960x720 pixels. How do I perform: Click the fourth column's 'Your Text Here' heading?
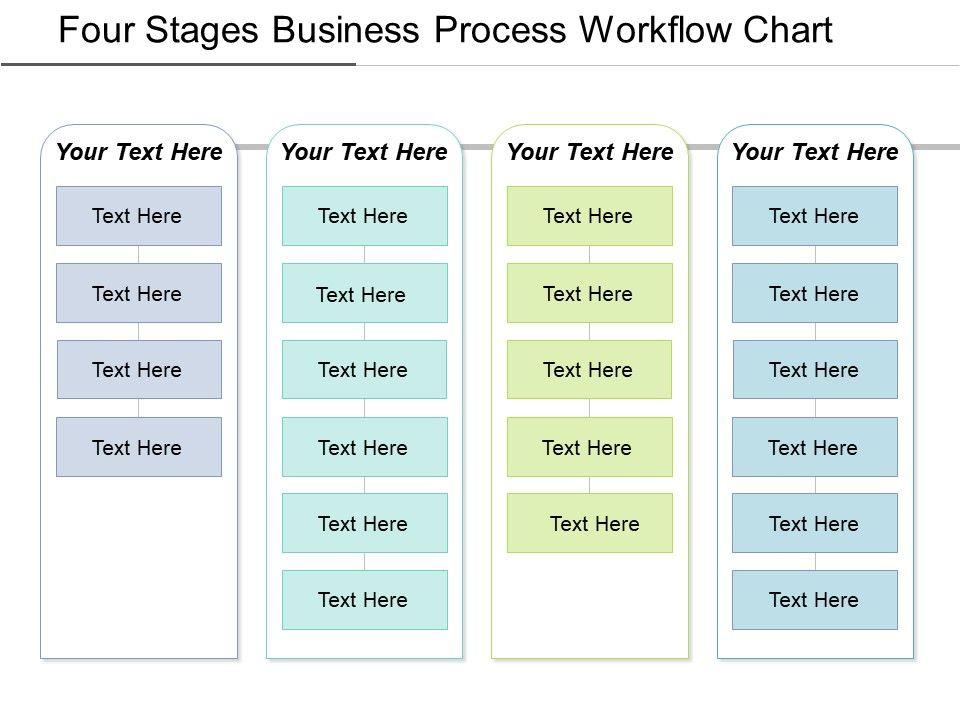point(815,152)
